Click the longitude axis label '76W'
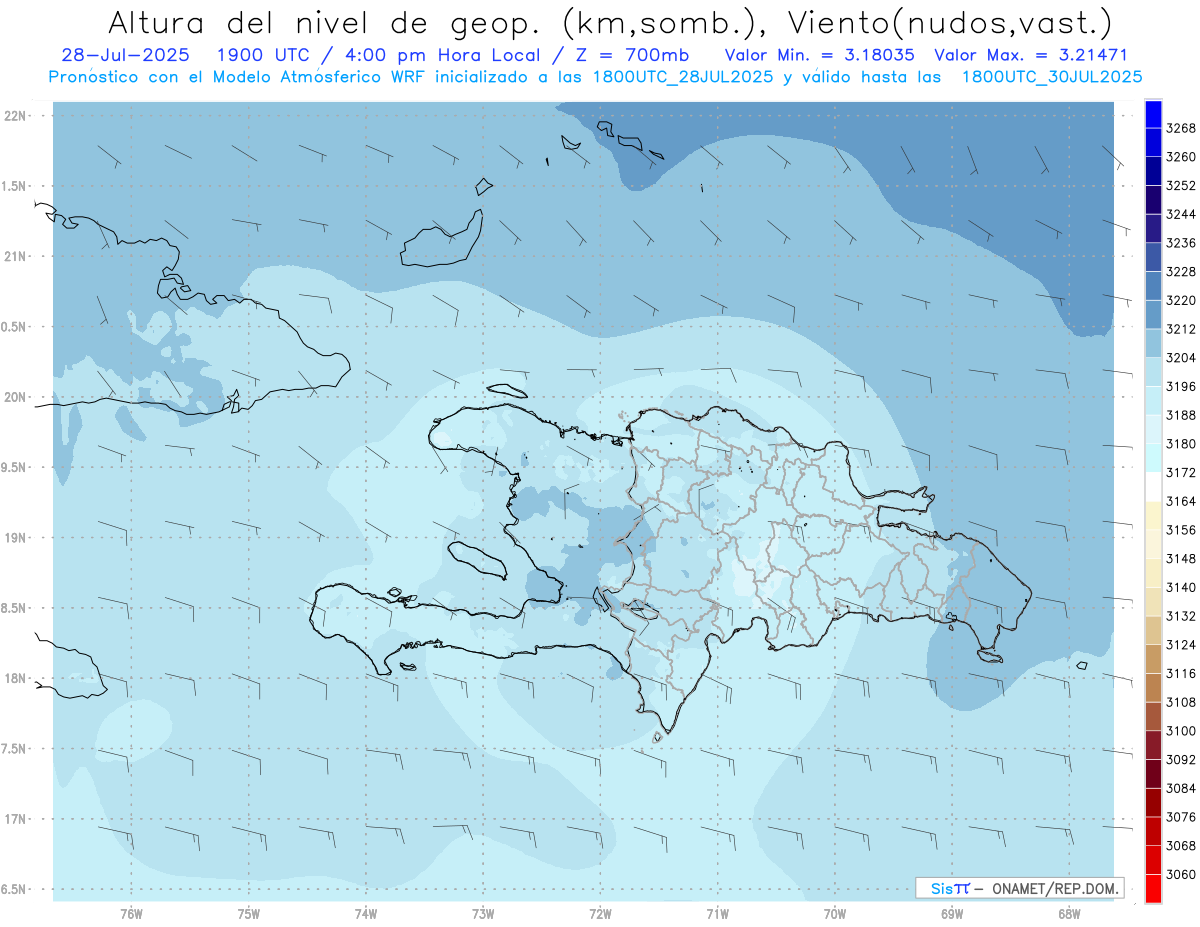 (131, 913)
